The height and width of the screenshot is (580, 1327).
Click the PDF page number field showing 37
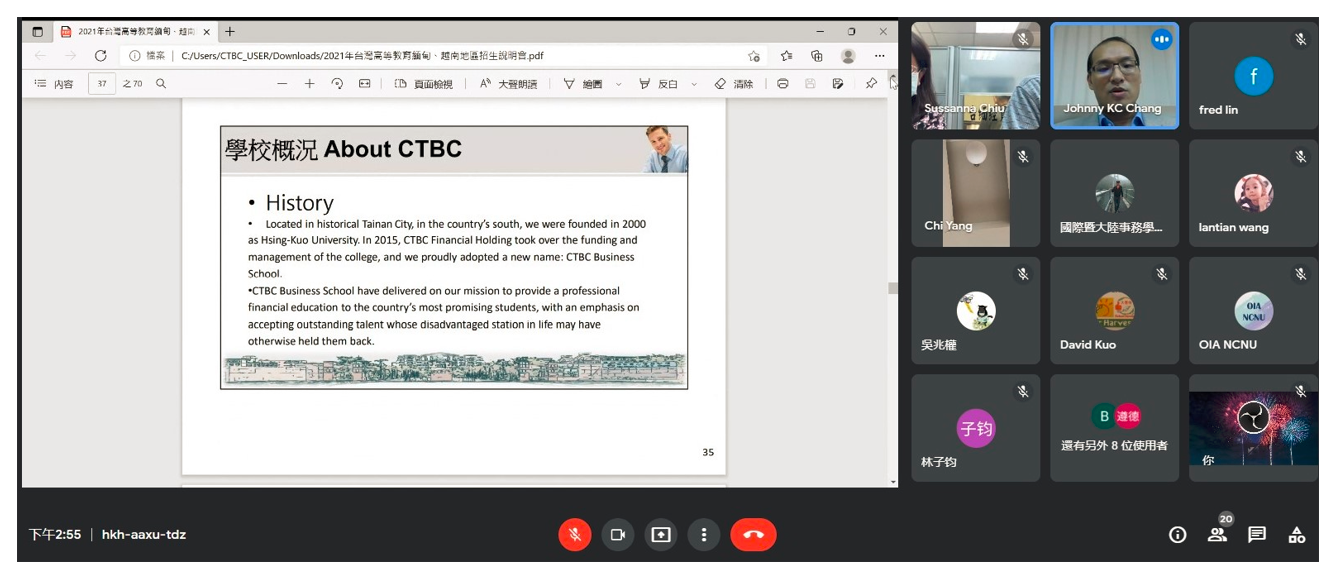point(102,84)
